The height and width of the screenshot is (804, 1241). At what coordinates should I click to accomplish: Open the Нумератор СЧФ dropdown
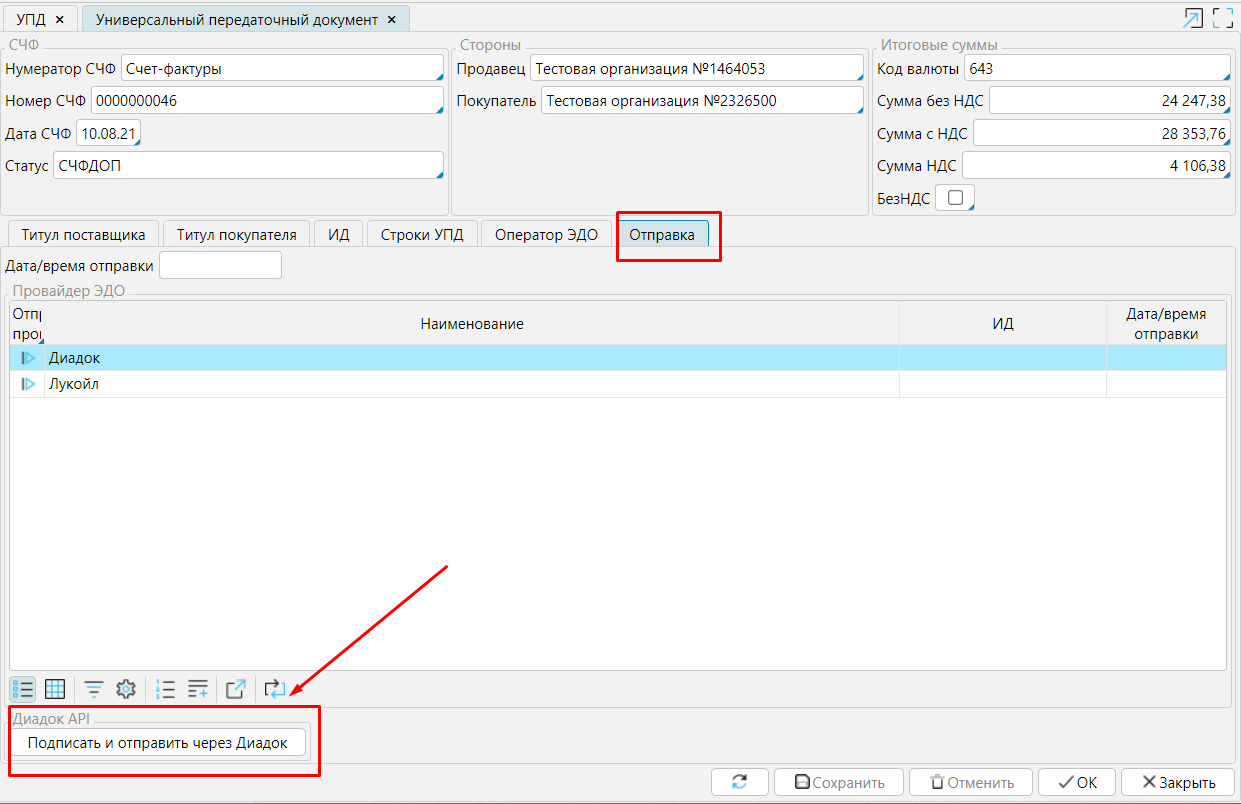(282, 69)
